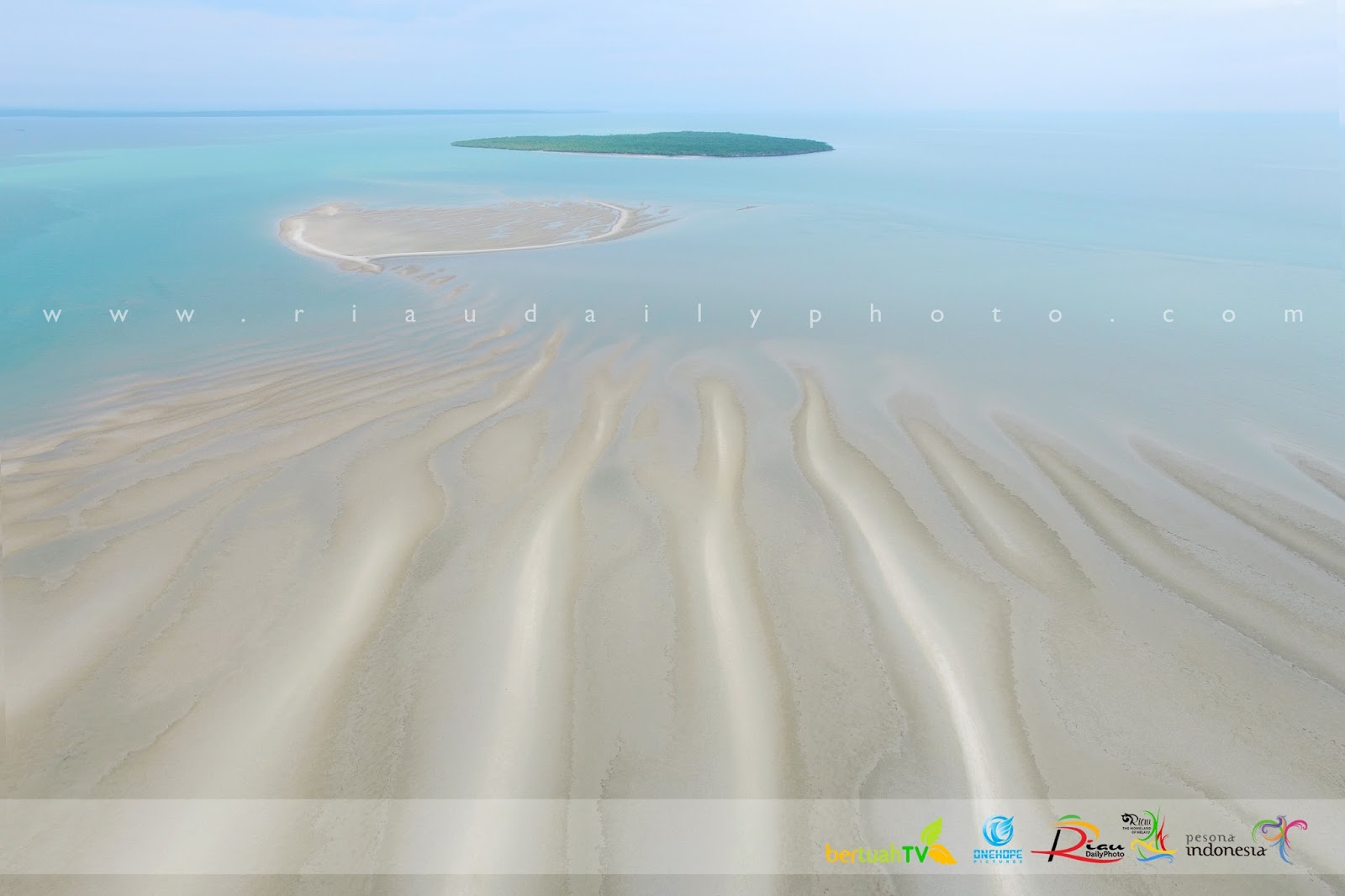
Task: Click the yellow leaf accent in bertuahTV logo
Action: click(x=946, y=854)
